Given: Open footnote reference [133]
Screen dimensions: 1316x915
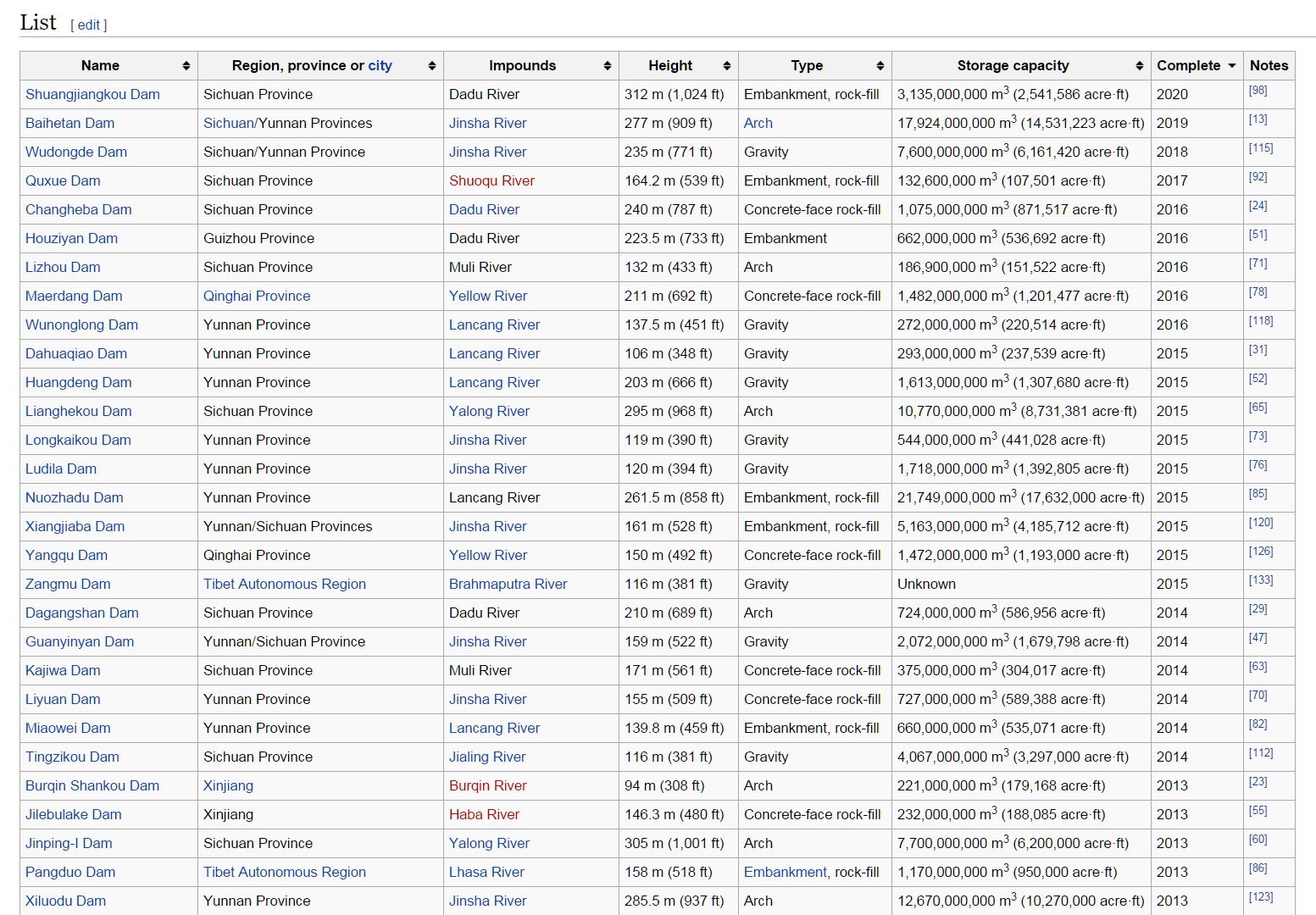Looking at the screenshot, I should coord(1261,580).
